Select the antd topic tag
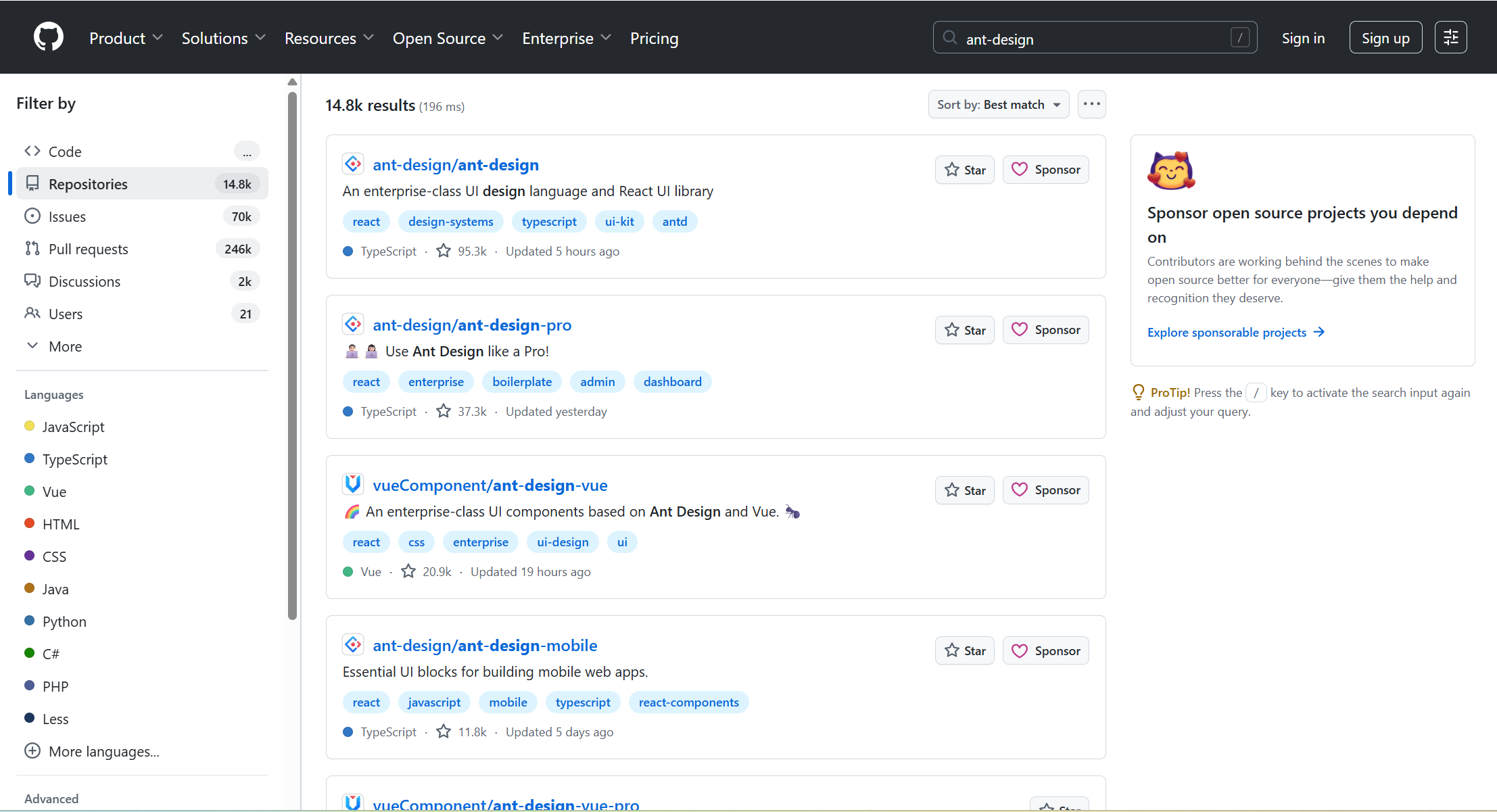 pyautogui.click(x=675, y=222)
